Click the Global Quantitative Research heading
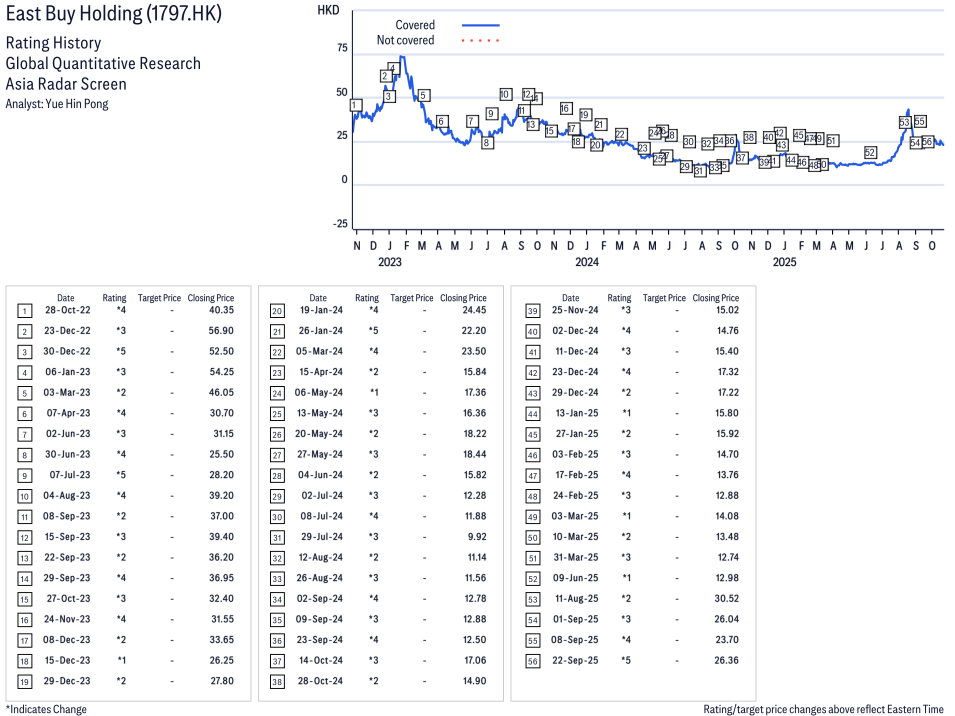The height and width of the screenshot is (716, 955). [103, 64]
